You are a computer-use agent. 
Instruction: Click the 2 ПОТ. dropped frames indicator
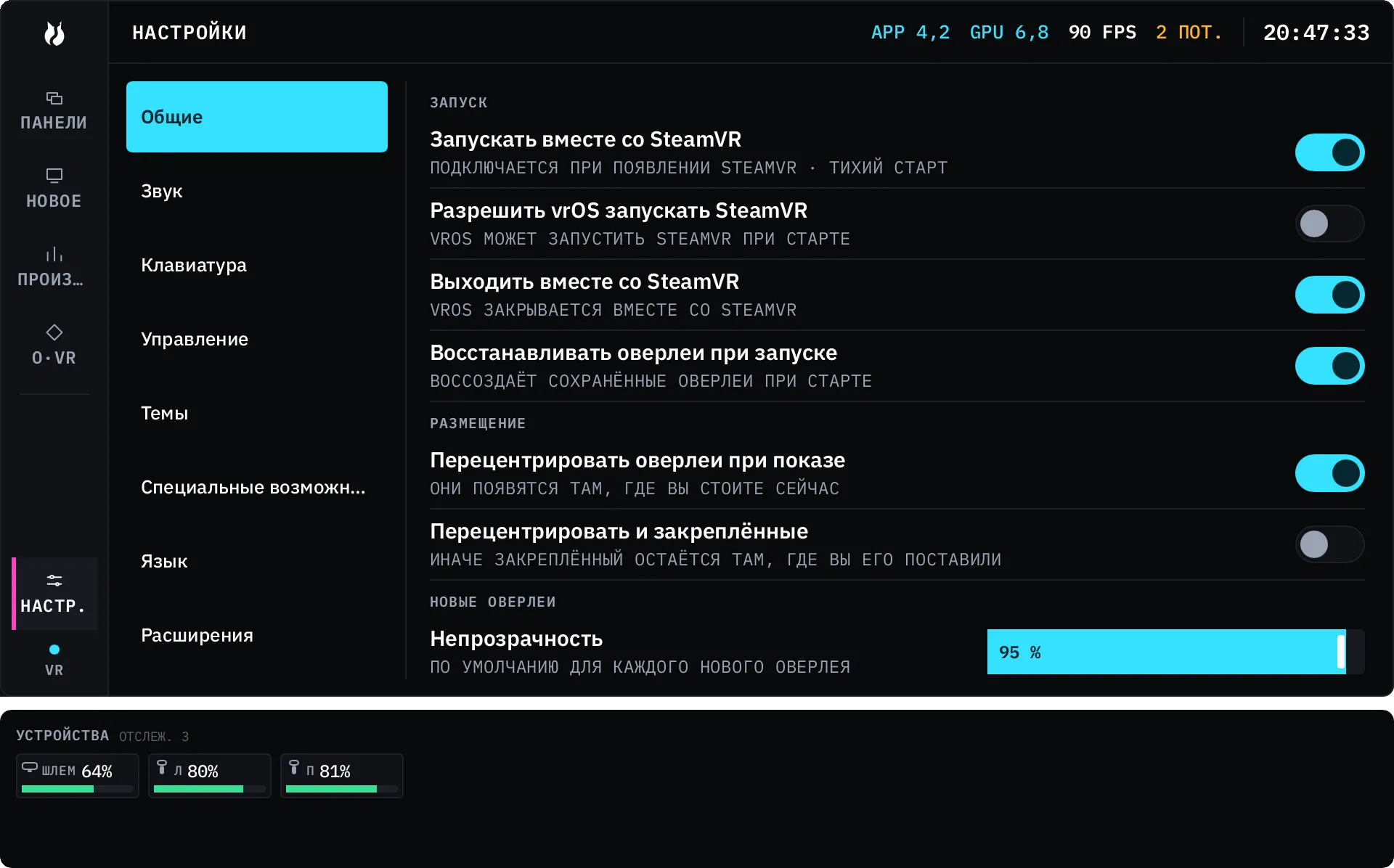point(1189,33)
